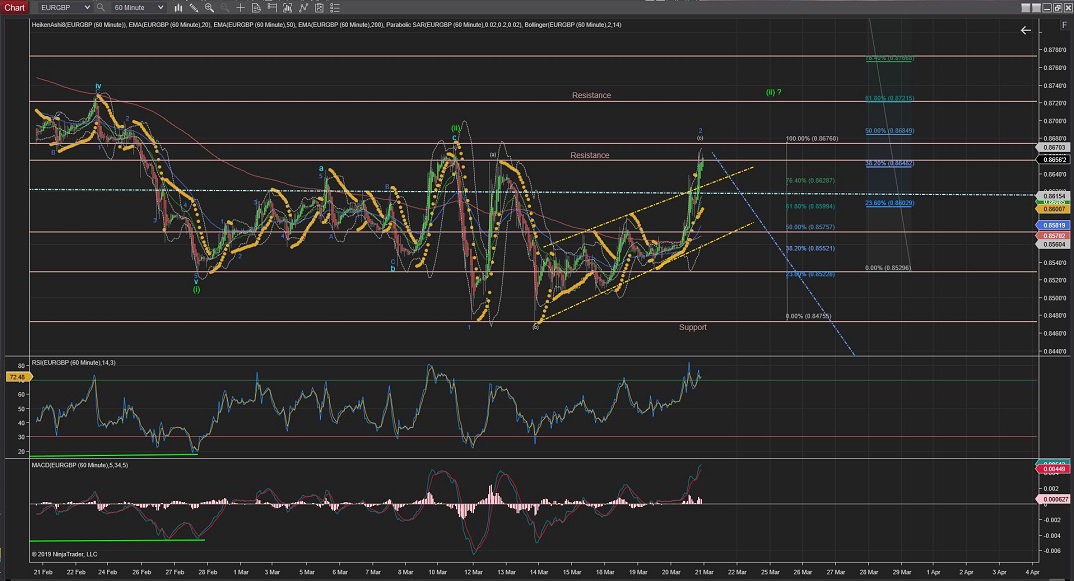Expand the EURGBP instrument dropdown
Image resolution: width=1074 pixels, height=581 pixels.
[87, 8]
